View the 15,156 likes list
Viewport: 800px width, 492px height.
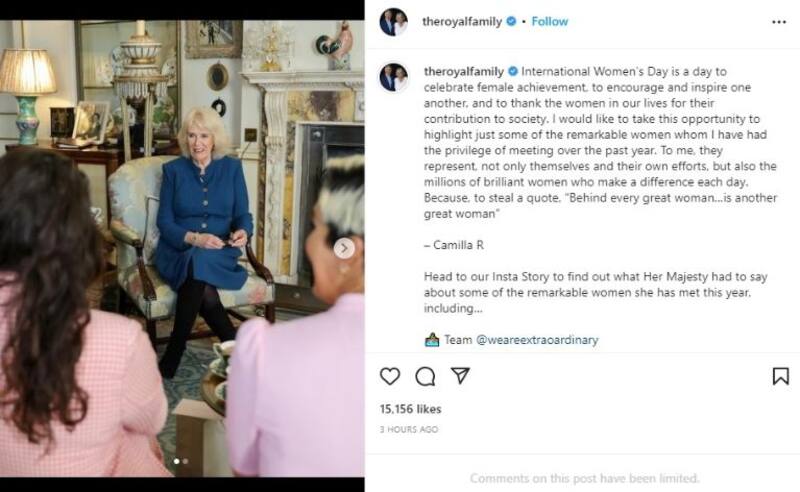coord(410,409)
